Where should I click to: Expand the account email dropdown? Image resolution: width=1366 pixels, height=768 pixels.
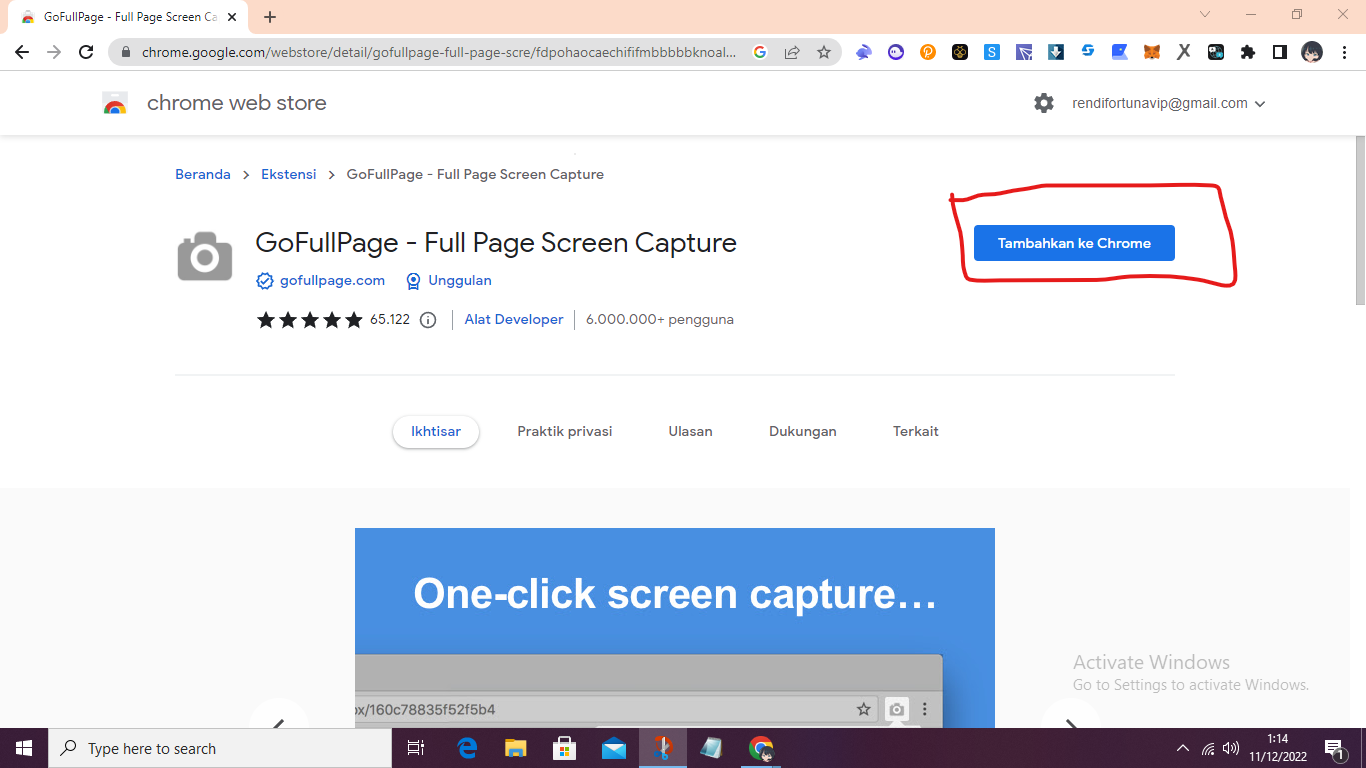click(x=1260, y=104)
